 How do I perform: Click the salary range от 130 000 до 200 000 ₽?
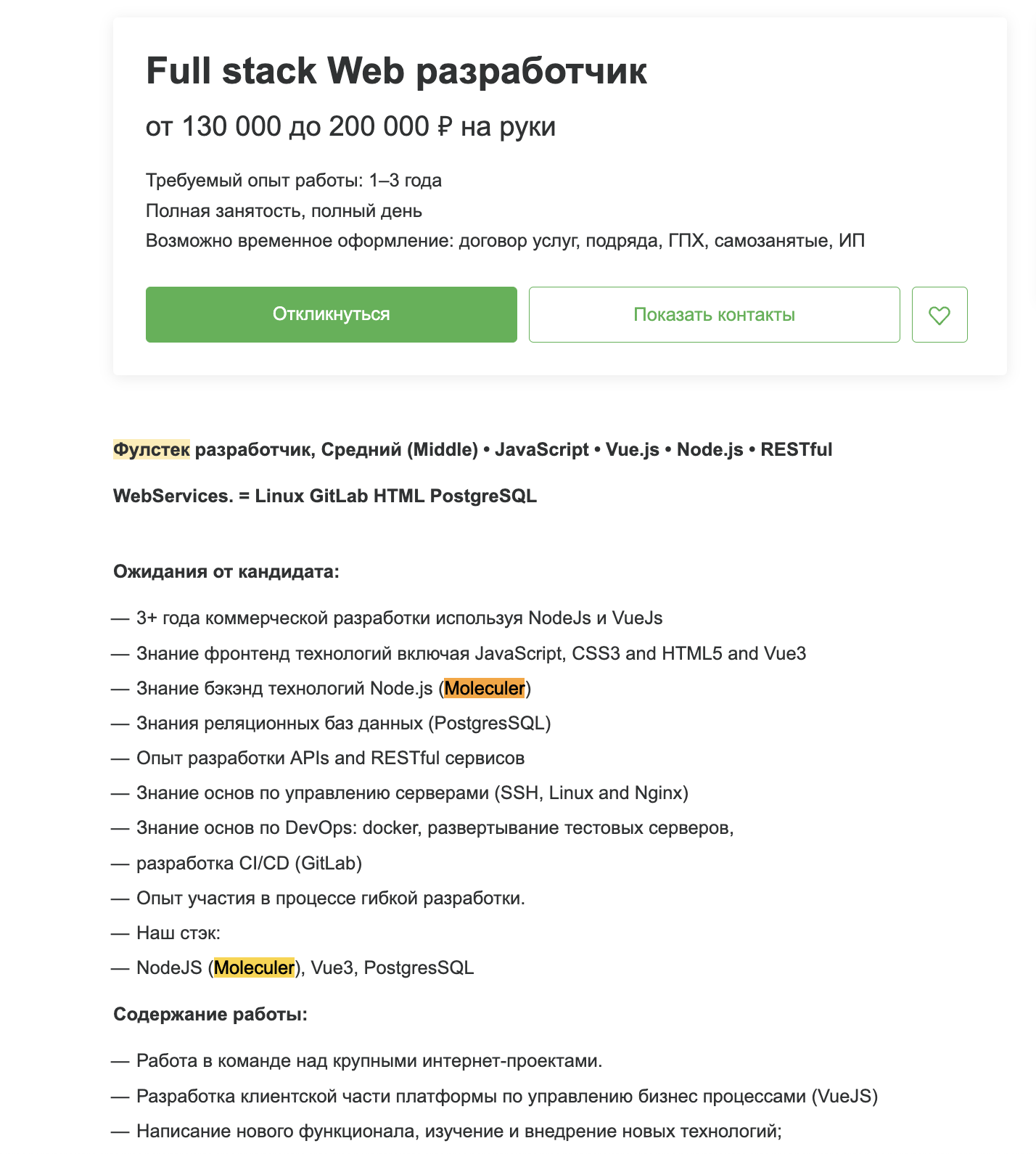point(350,127)
